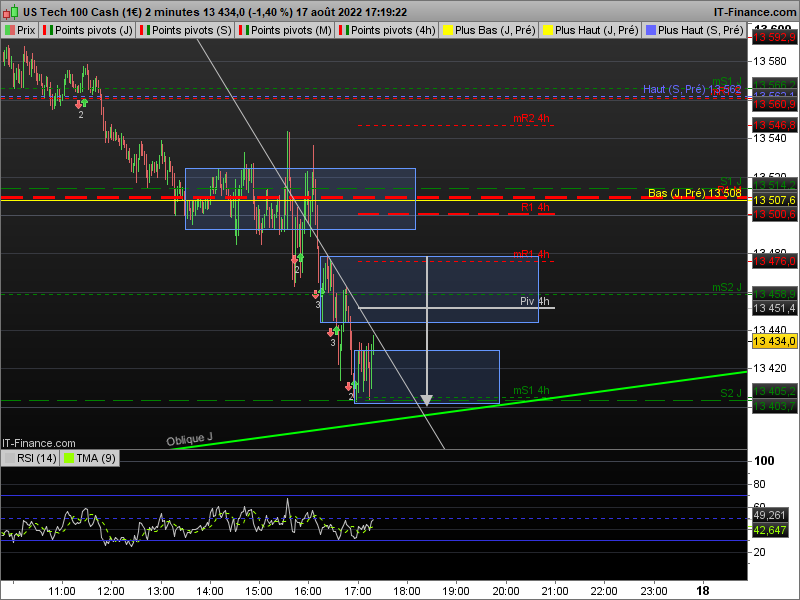Open Points pivots (M) indicator label
Viewport: 800px width, 600px height.
pos(285,30)
